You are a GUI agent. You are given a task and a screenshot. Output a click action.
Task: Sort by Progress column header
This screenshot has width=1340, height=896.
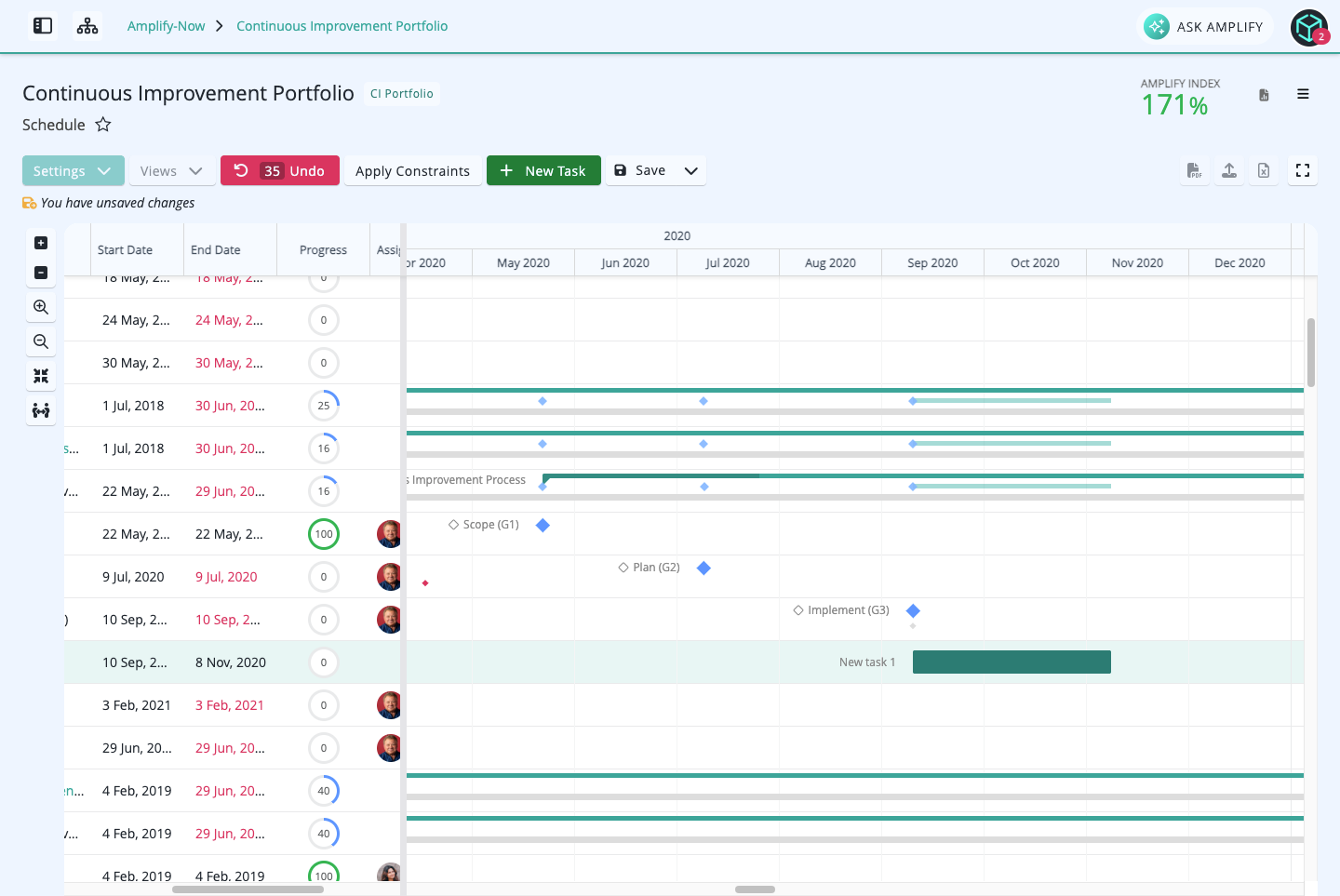[323, 249]
